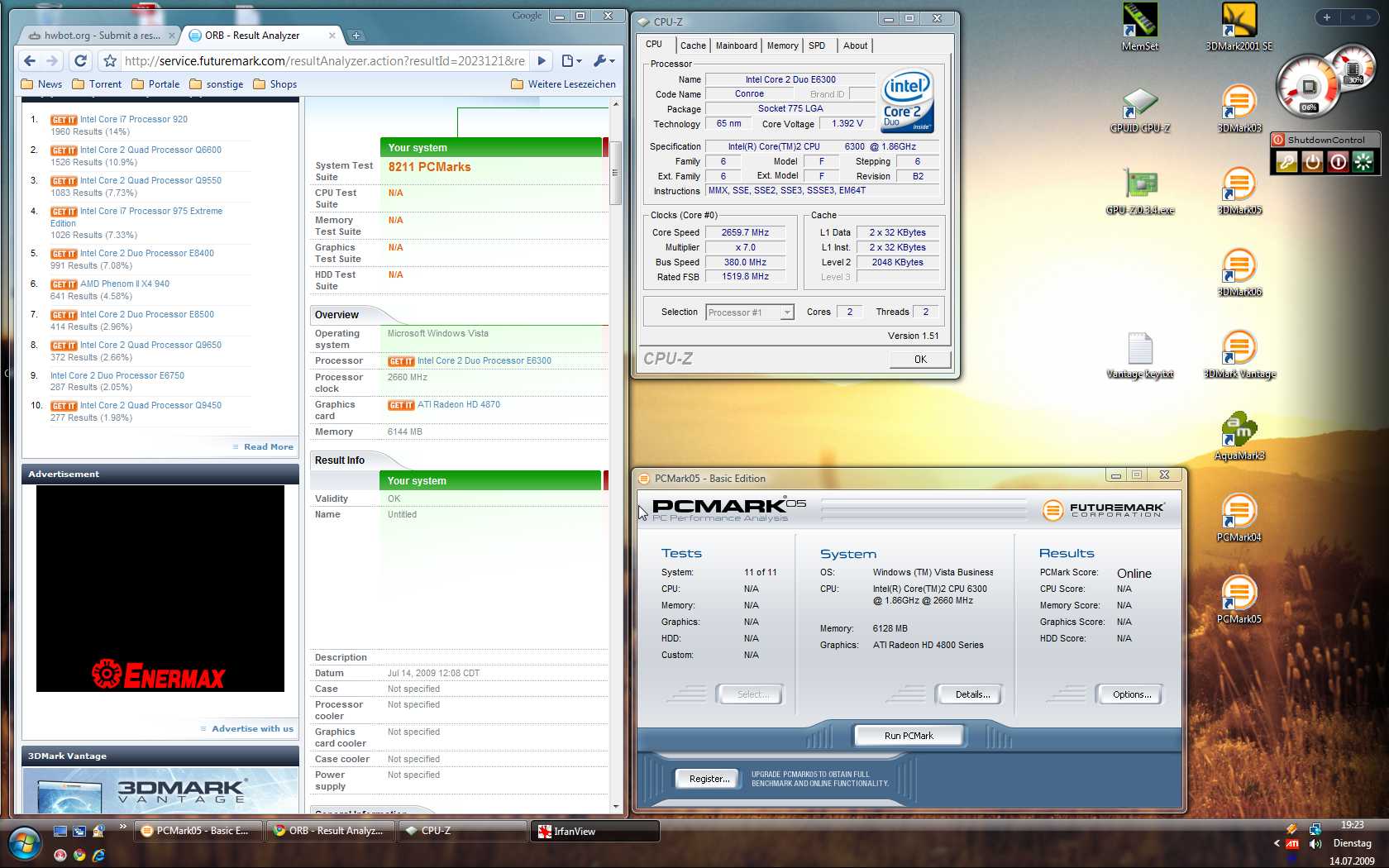Click the Enermax advertisement banner
Viewport: 1389px width, 868px height.
tap(160, 589)
